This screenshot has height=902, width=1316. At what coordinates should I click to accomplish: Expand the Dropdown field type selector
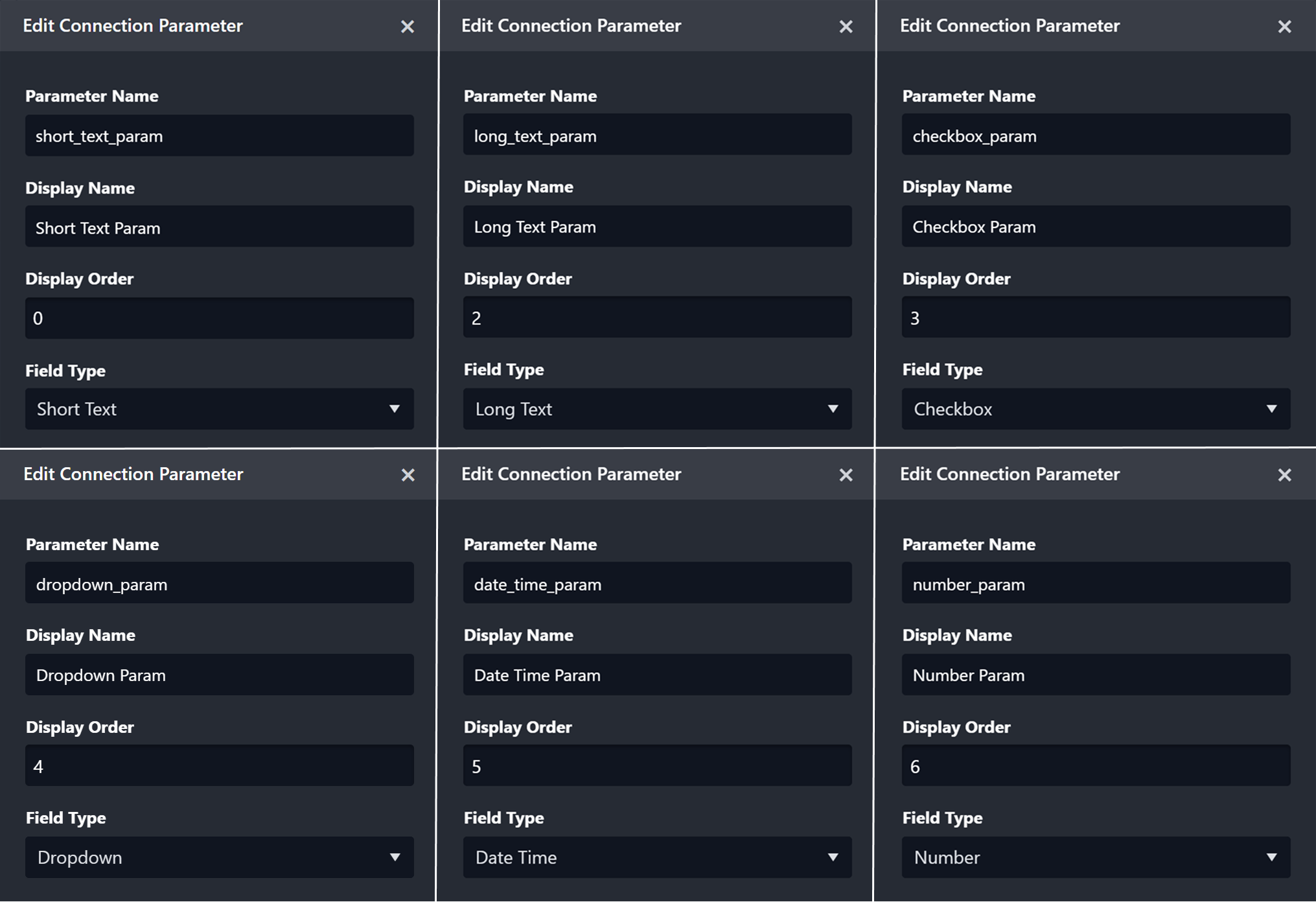click(219, 857)
